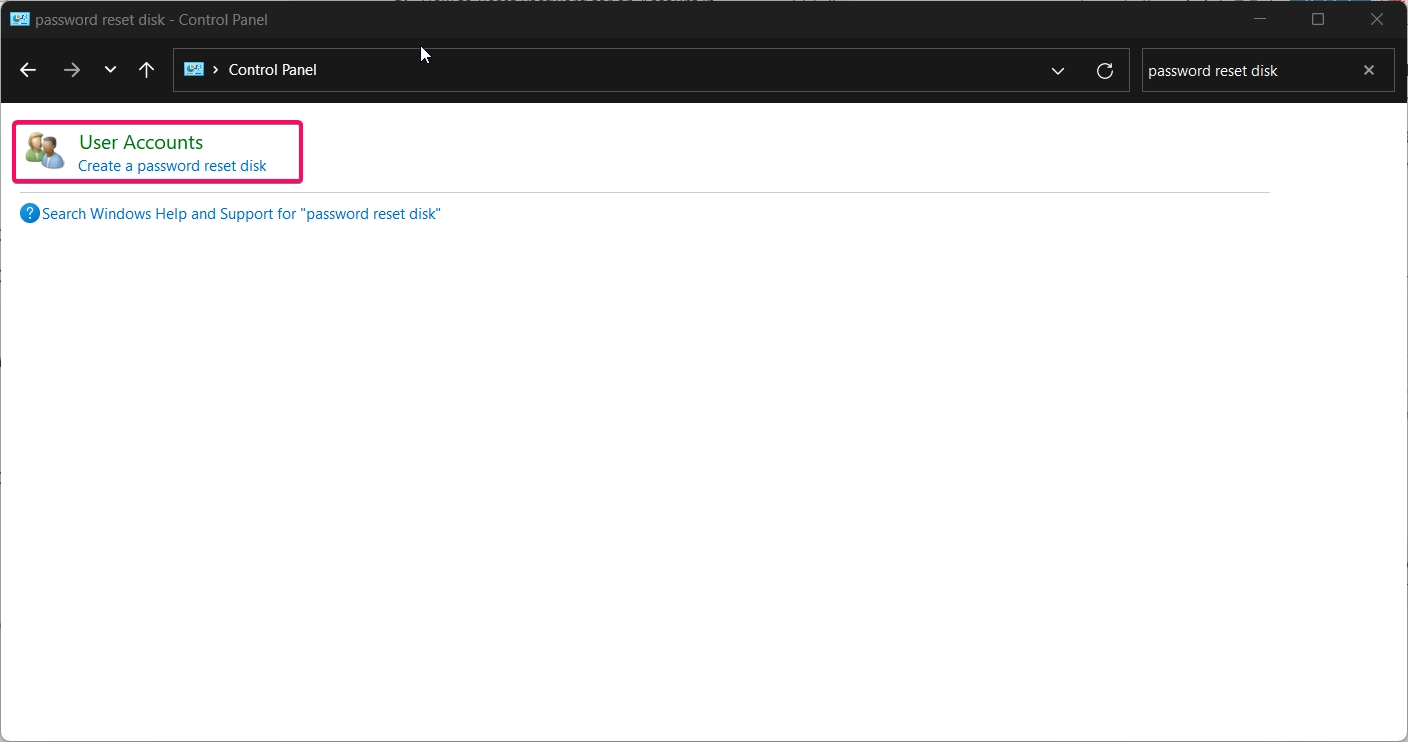The width and height of the screenshot is (1408, 742).
Task: Click the Control Panel icon in the address bar
Action: (194, 70)
